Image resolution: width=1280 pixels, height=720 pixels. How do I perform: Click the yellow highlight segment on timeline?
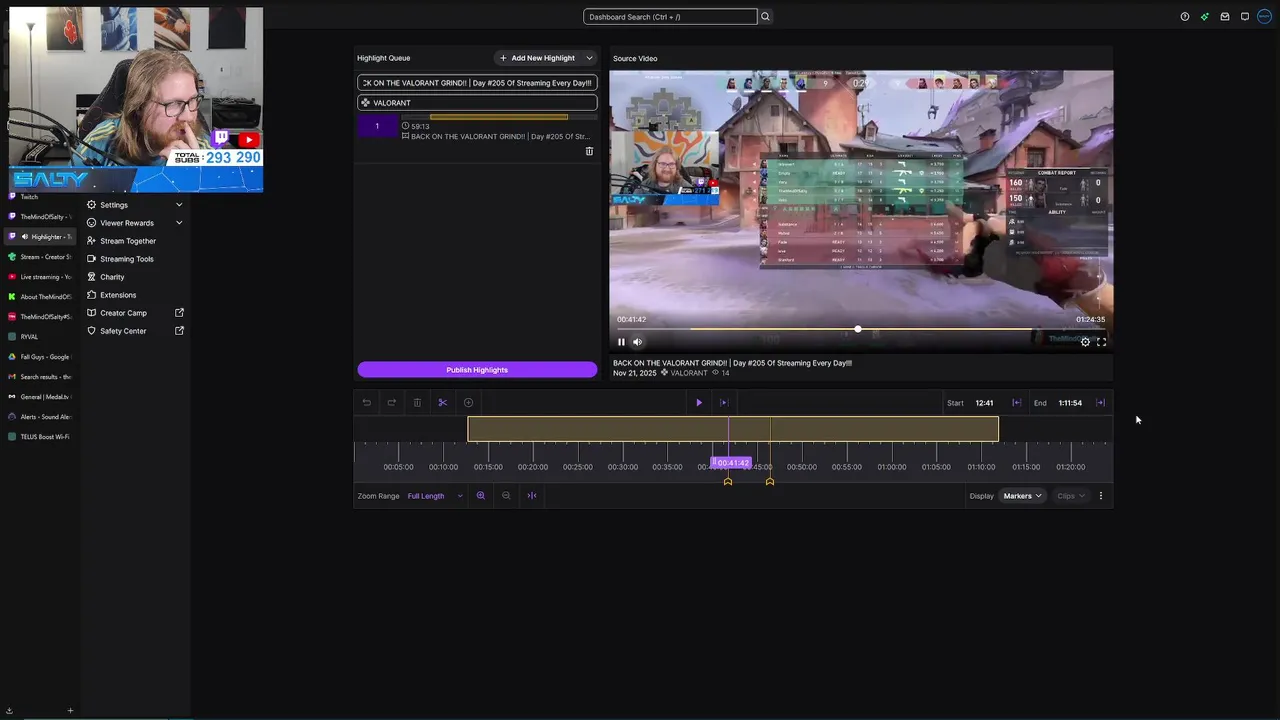(x=733, y=429)
